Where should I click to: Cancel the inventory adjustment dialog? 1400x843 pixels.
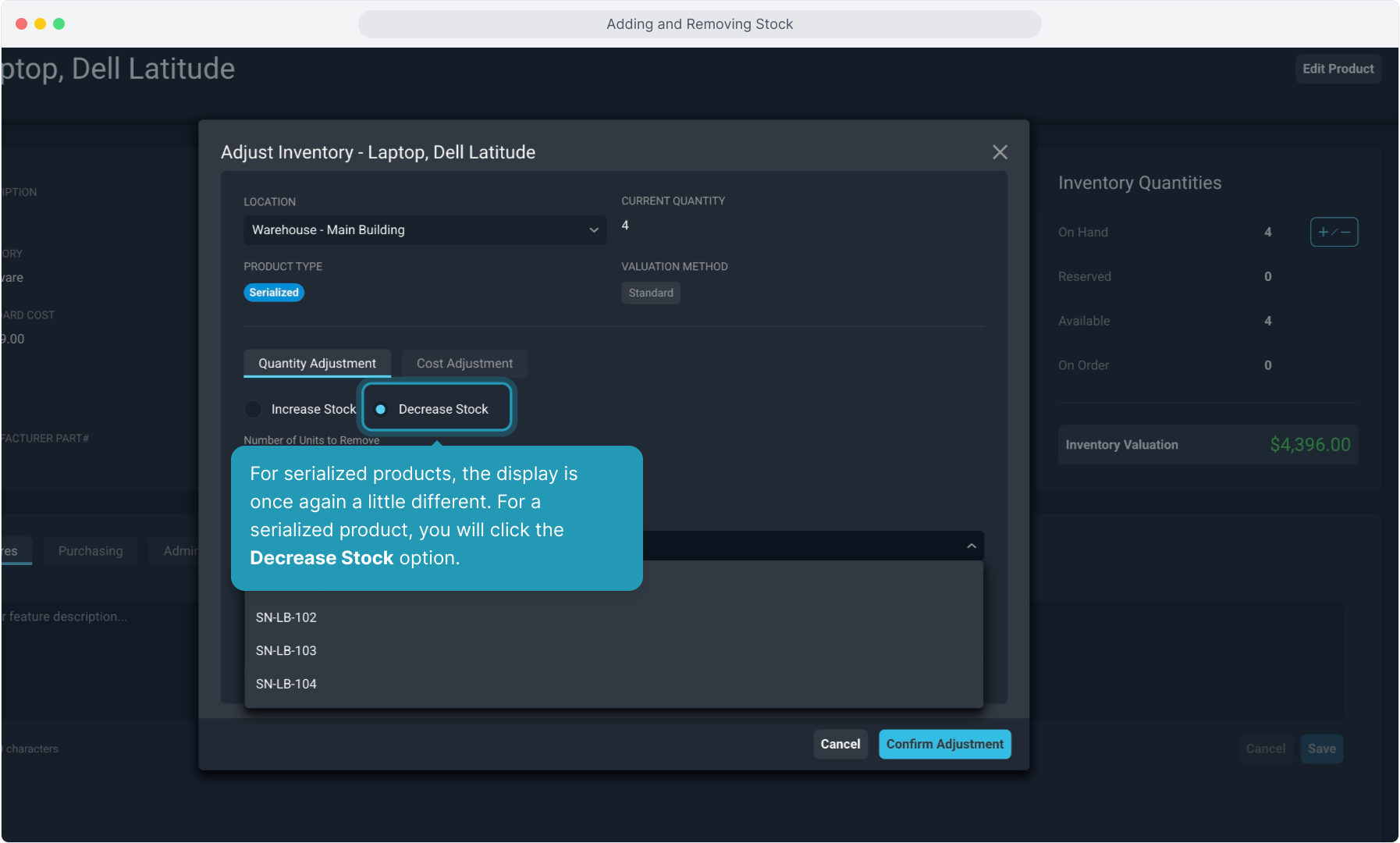(840, 744)
